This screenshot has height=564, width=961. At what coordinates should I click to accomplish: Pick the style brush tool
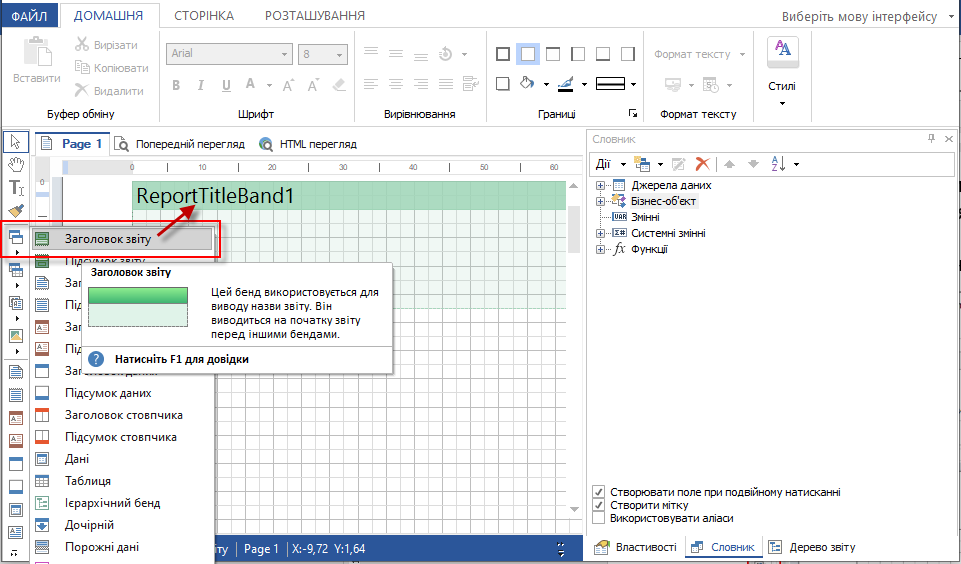coord(15,211)
